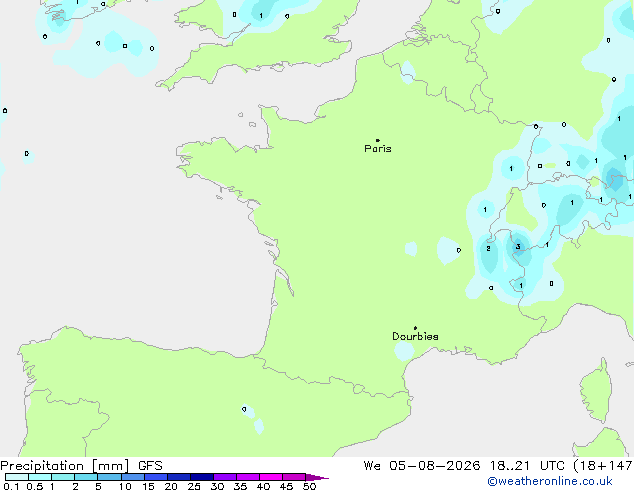Click the legend value label '50'
This screenshot has width=634, height=490.
(x=309, y=486)
